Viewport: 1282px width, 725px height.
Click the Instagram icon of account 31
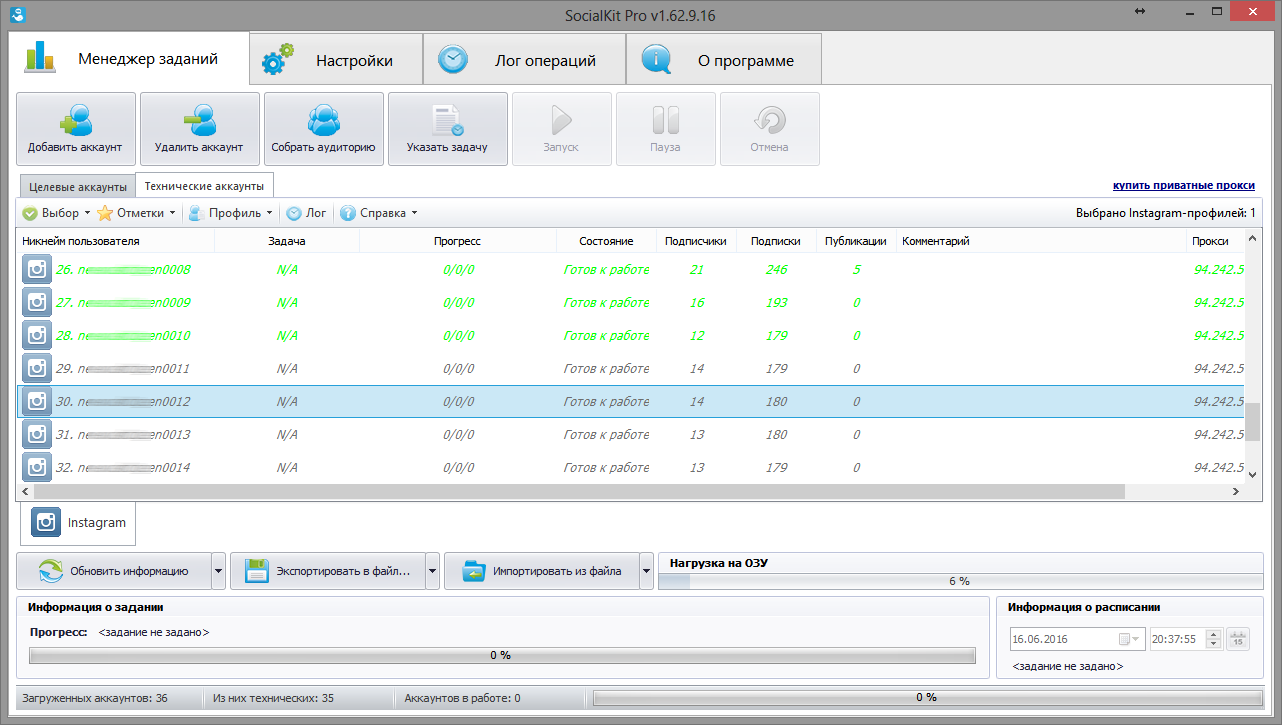coord(37,435)
